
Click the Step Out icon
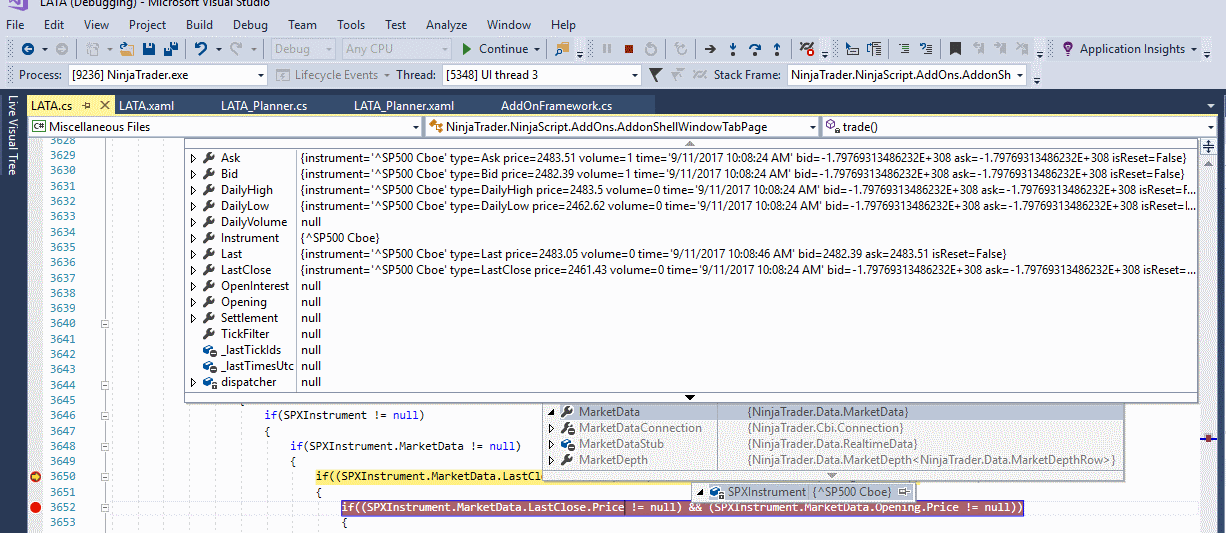[x=777, y=49]
